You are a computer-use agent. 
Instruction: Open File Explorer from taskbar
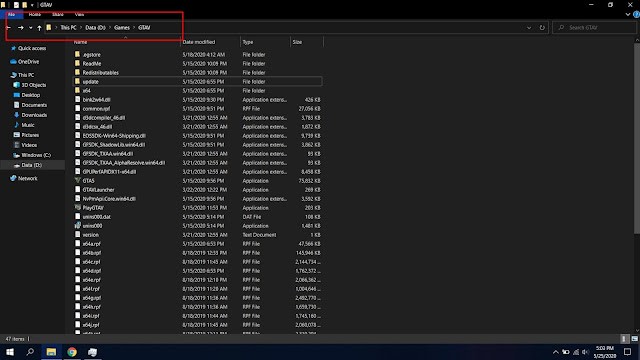point(51,352)
